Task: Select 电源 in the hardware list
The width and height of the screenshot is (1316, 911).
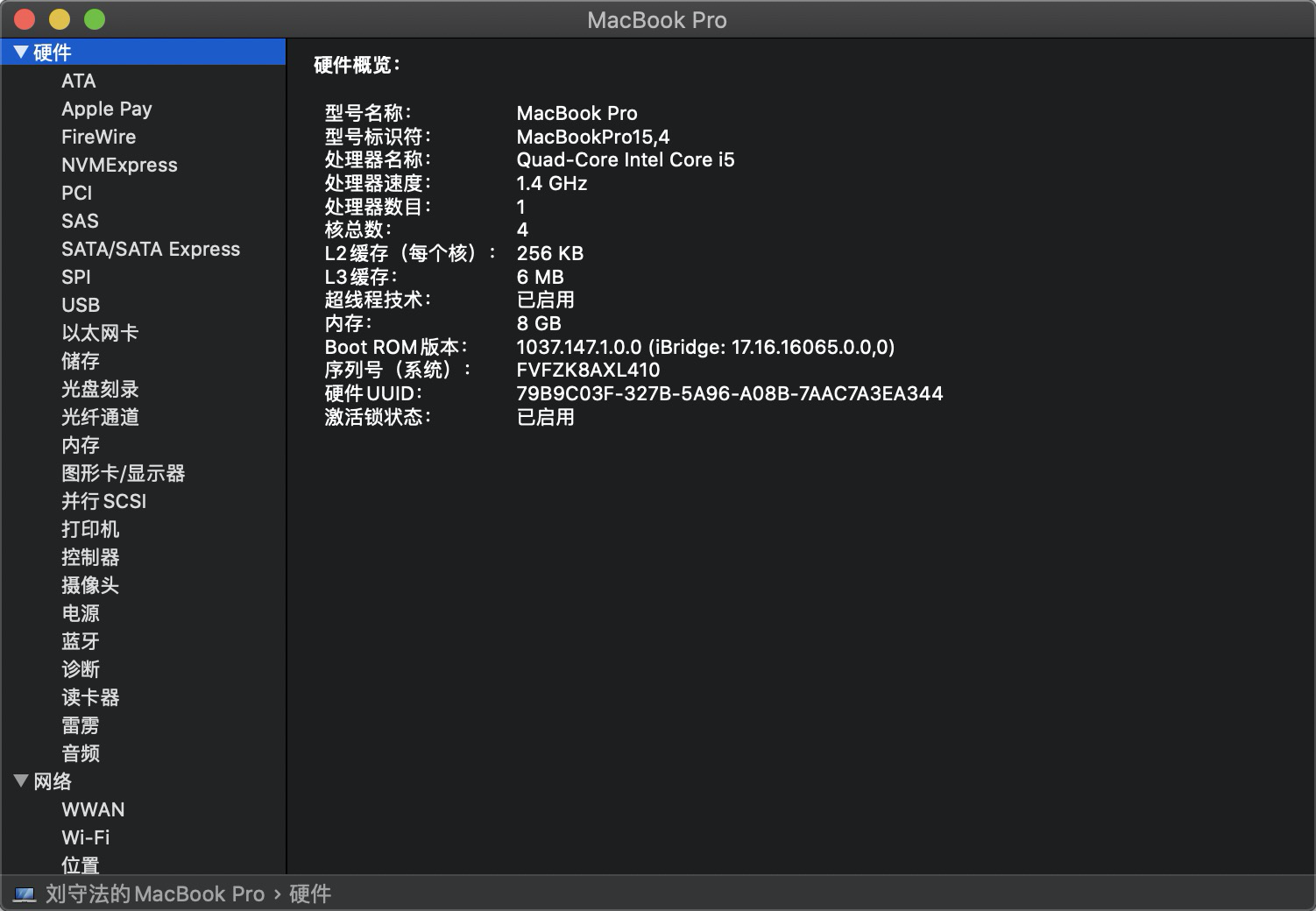Action: (81, 613)
